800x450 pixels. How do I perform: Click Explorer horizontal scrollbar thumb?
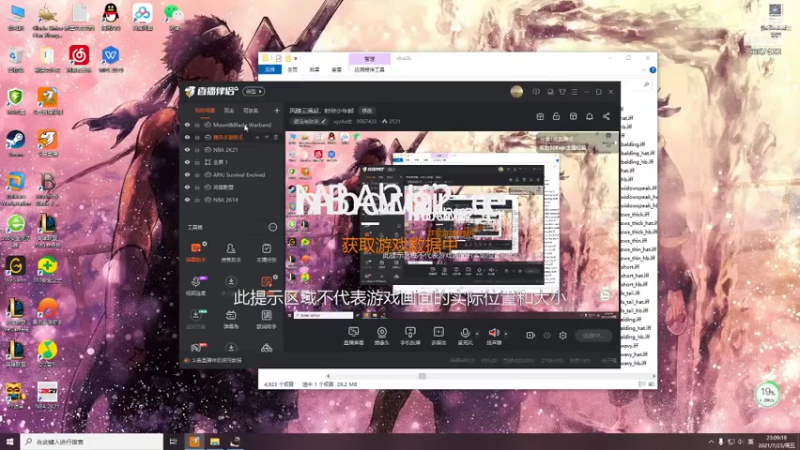(422, 376)
